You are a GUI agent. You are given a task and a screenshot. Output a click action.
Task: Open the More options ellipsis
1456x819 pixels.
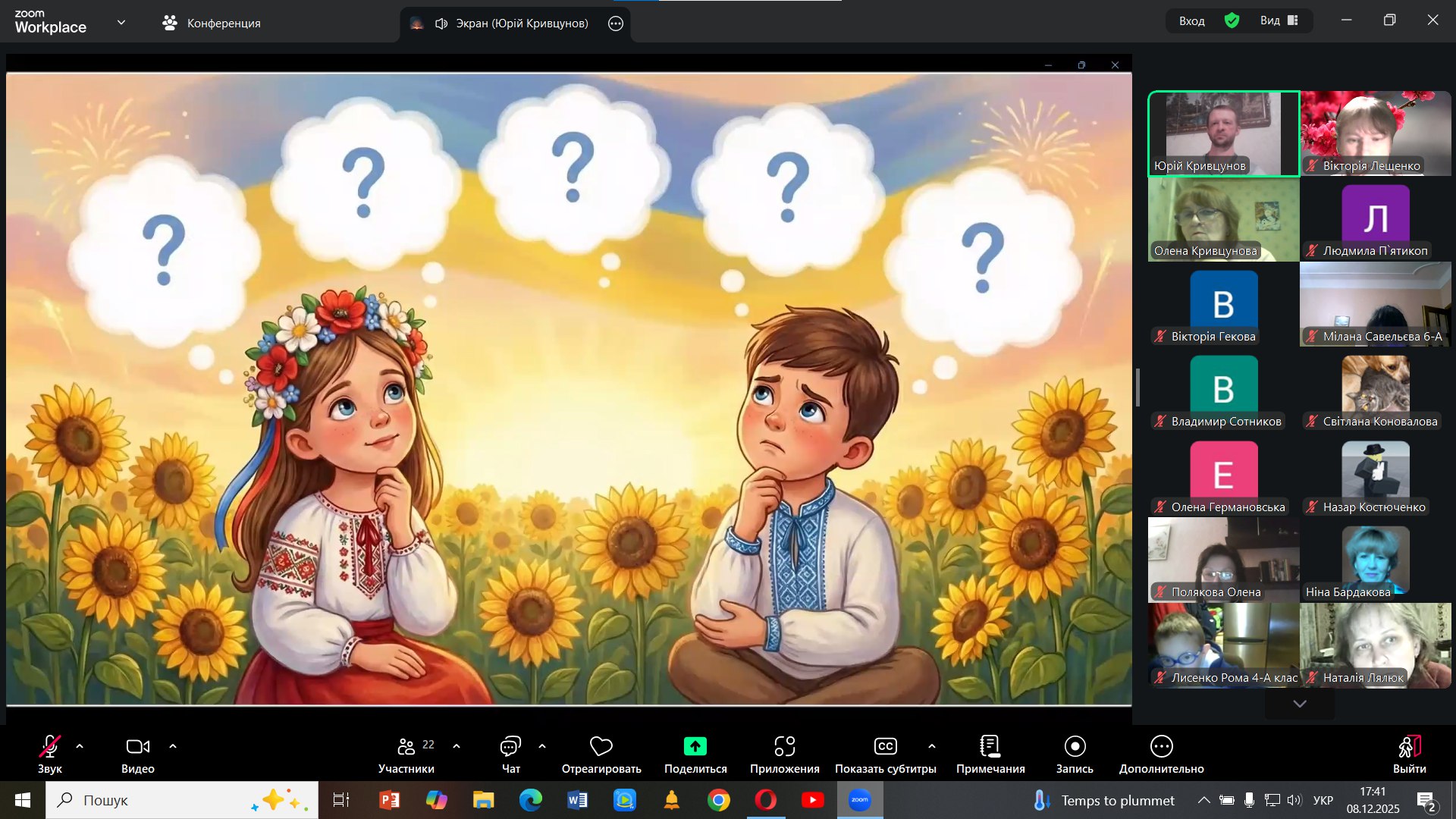tap(1161, 747)
